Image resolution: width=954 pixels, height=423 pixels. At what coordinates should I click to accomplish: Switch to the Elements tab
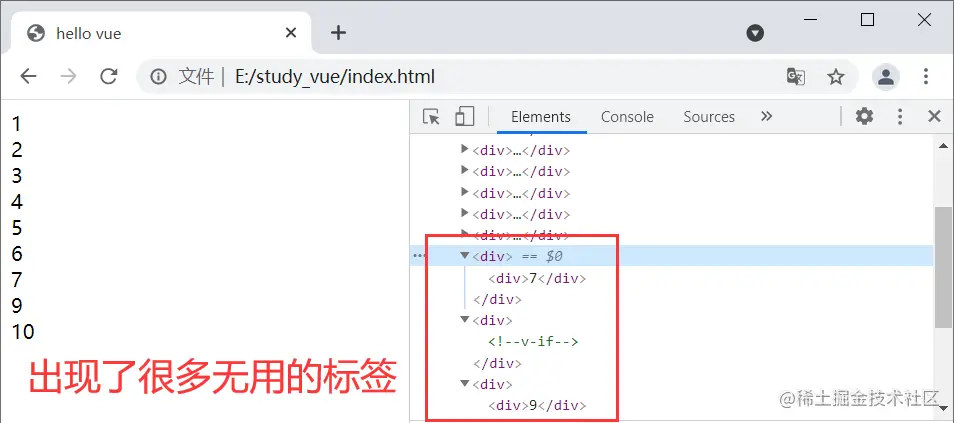(541, 117)
